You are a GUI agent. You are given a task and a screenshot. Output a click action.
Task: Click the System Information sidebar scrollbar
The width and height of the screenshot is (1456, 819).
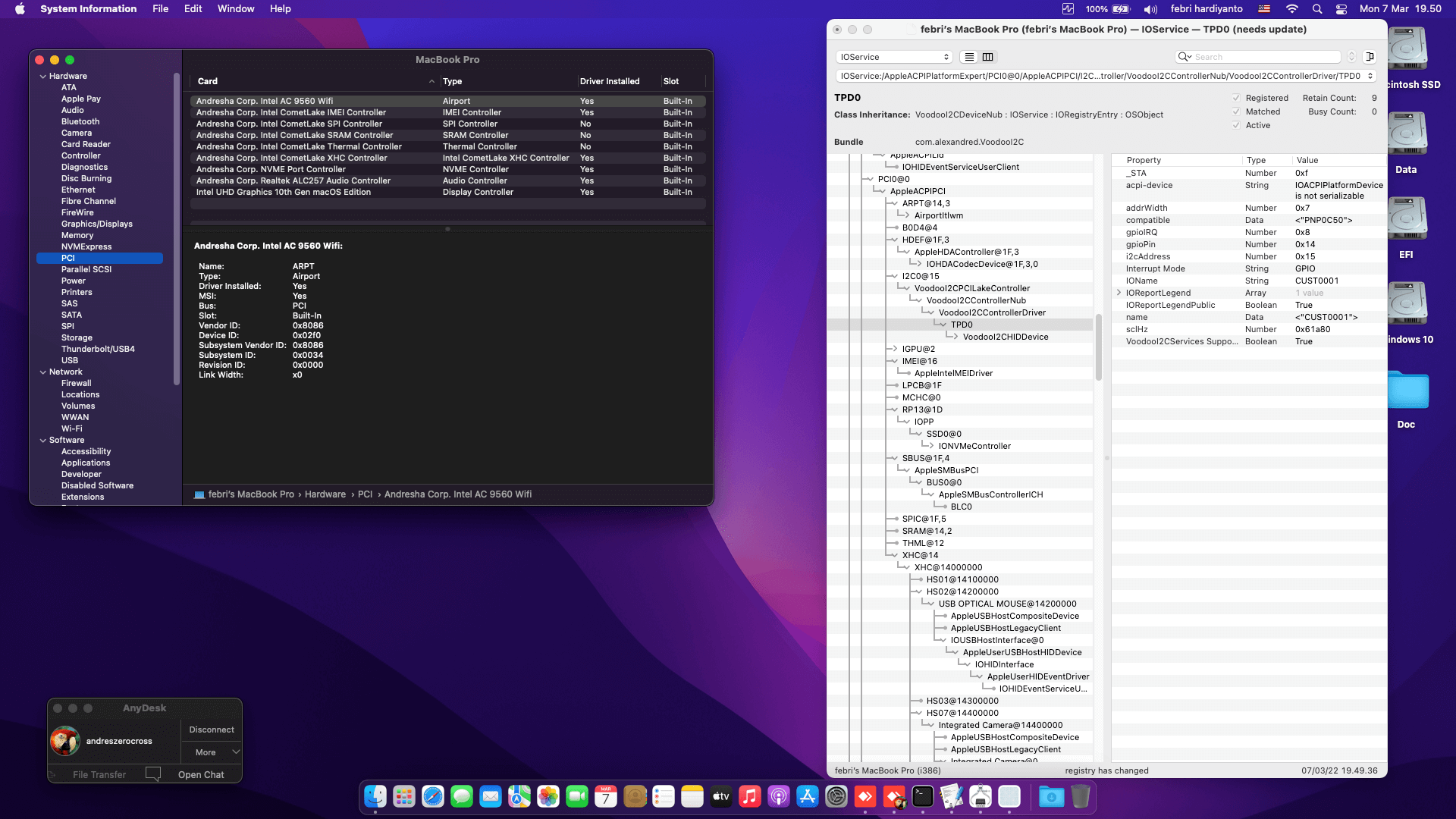pyautogui.click(x=177, y=227)
